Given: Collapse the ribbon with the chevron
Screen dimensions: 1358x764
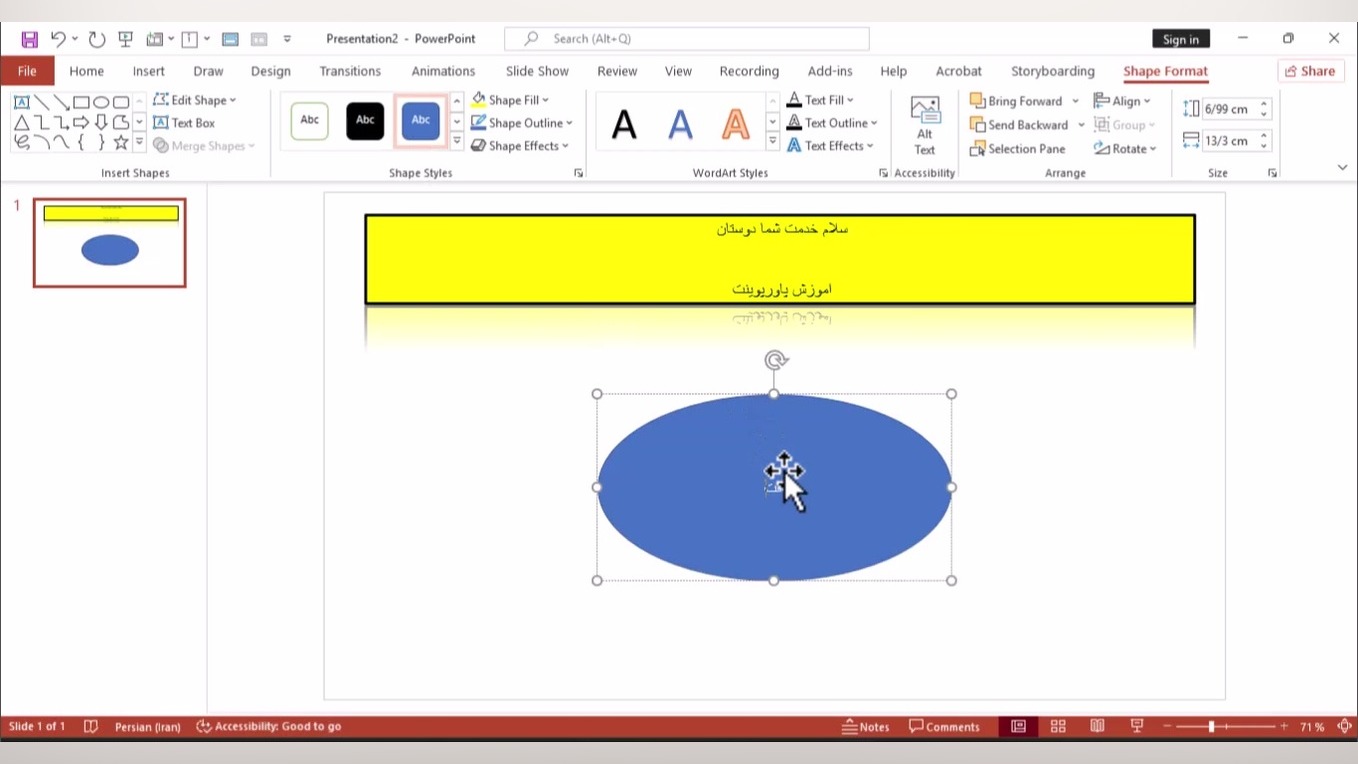Looking at the screenshot, I should coord(1342,168).
